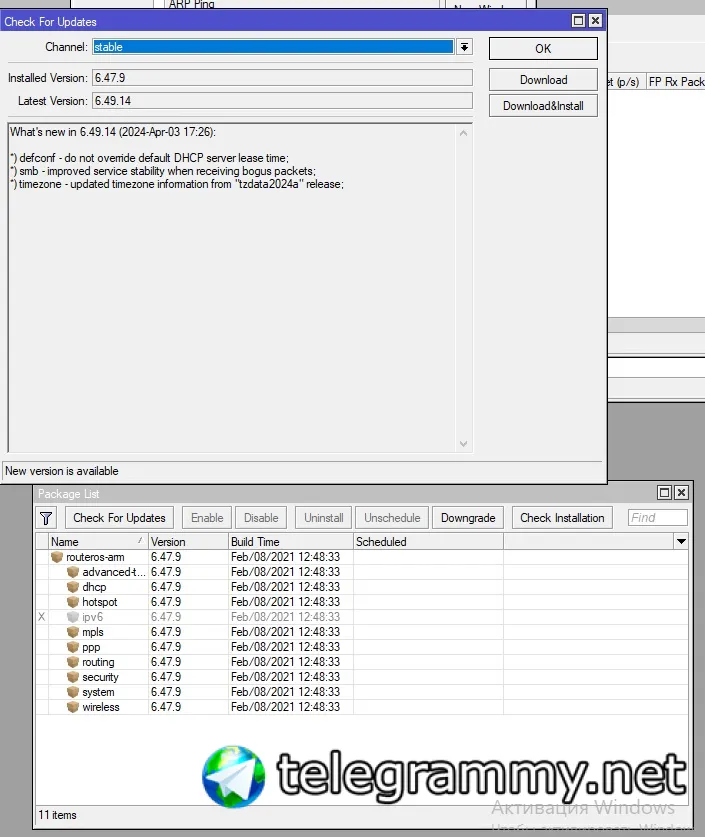Select the routing package icon
Image resolution: width=705 pixels, height=837 pixels.
pos(73,662)
